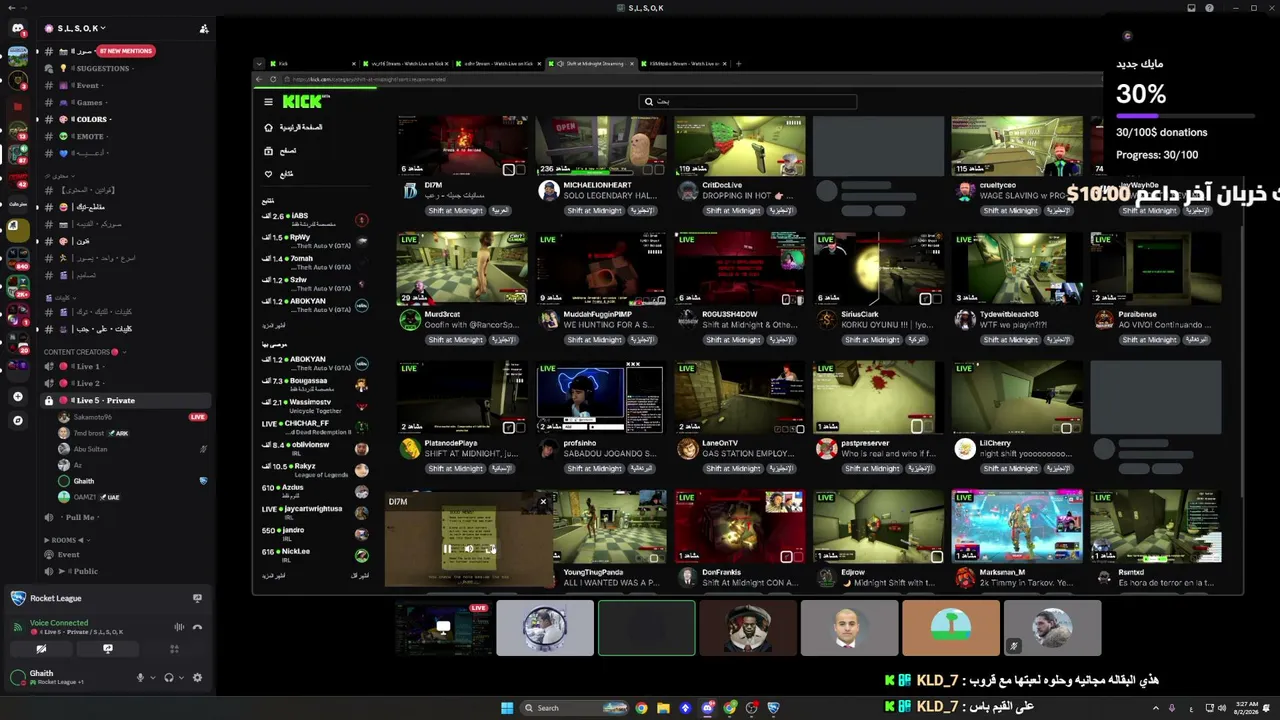Toggle the Discord microphone mute
1280x720 pixels.
[x=140, y=677]
